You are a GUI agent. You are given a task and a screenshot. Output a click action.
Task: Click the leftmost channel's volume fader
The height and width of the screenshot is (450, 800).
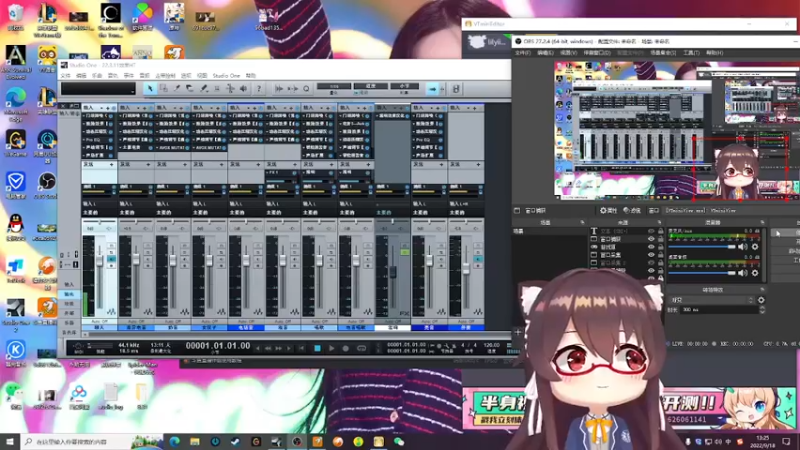pos(99,261)
